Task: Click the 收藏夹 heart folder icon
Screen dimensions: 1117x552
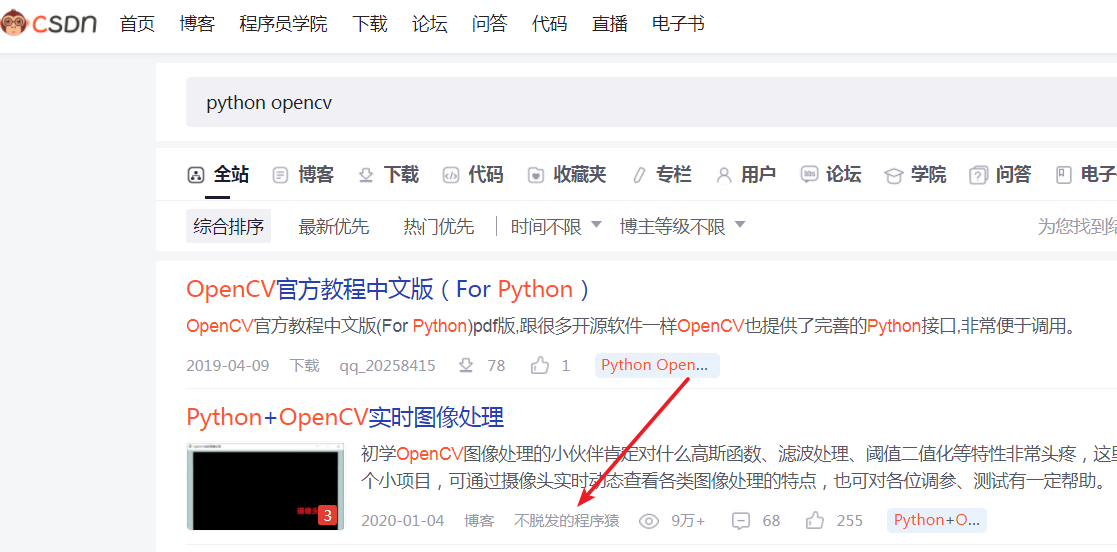Action: pos(536,175)
